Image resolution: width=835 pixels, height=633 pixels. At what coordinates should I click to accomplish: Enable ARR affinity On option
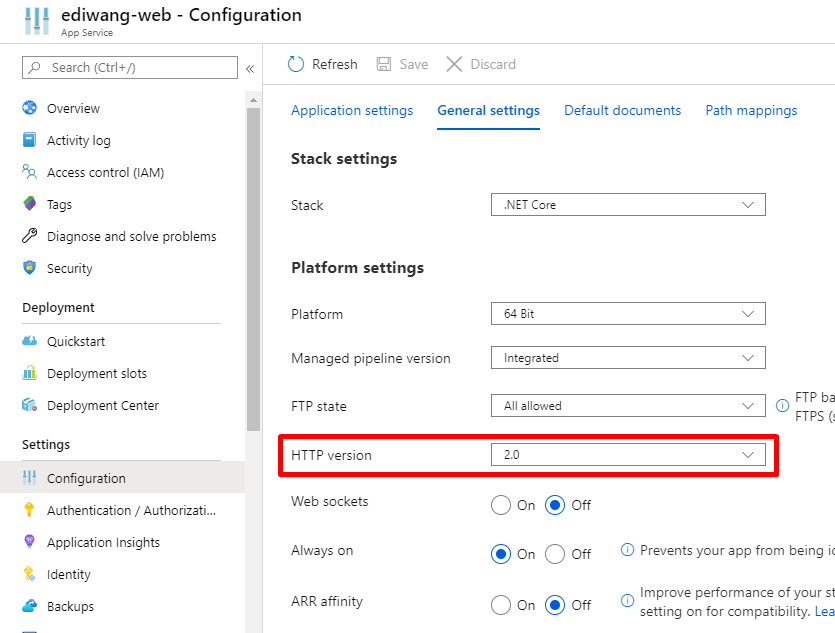point(501,605)
